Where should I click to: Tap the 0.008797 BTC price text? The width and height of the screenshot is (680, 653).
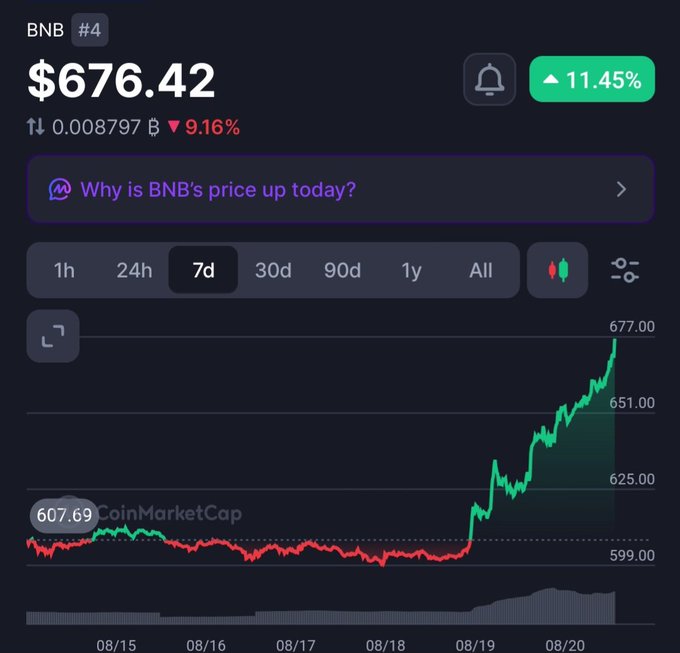click(106, 127)
